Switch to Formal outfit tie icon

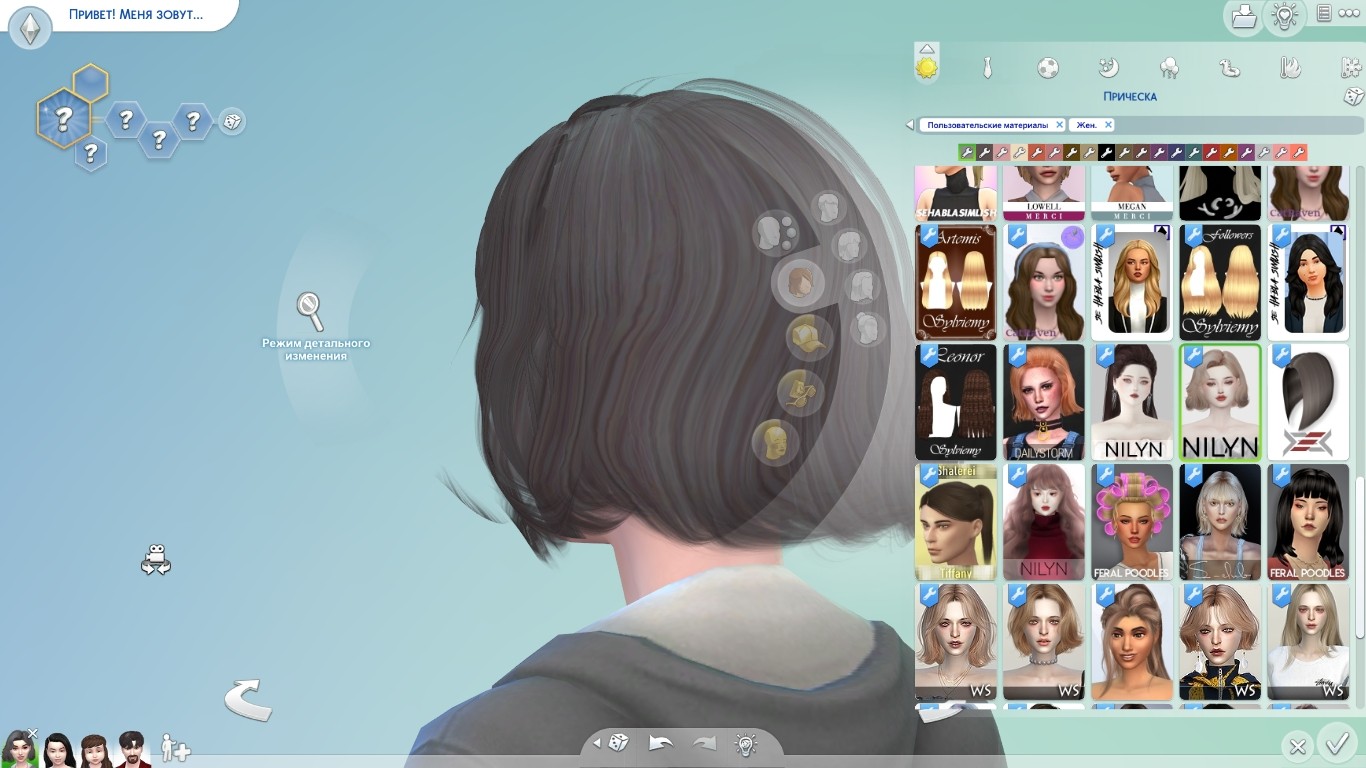[987, 68]
